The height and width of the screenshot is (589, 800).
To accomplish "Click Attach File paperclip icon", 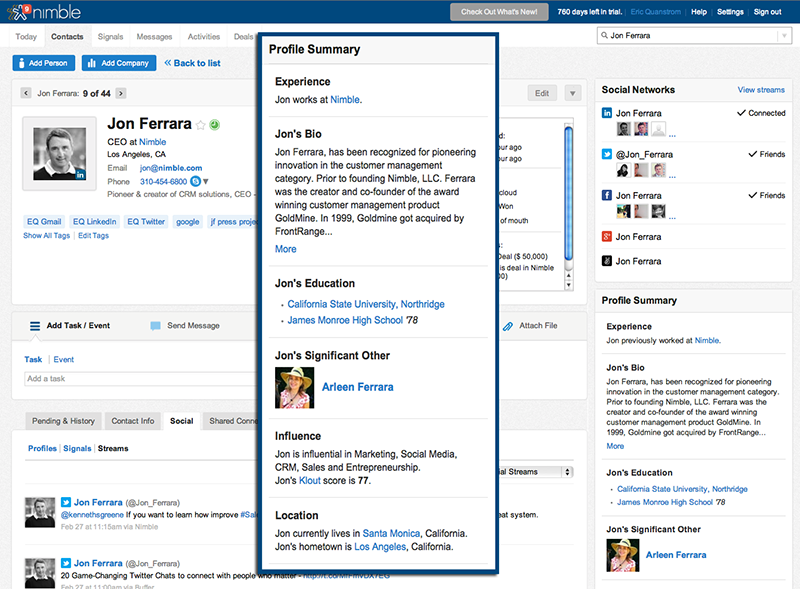I will [508, 326].
